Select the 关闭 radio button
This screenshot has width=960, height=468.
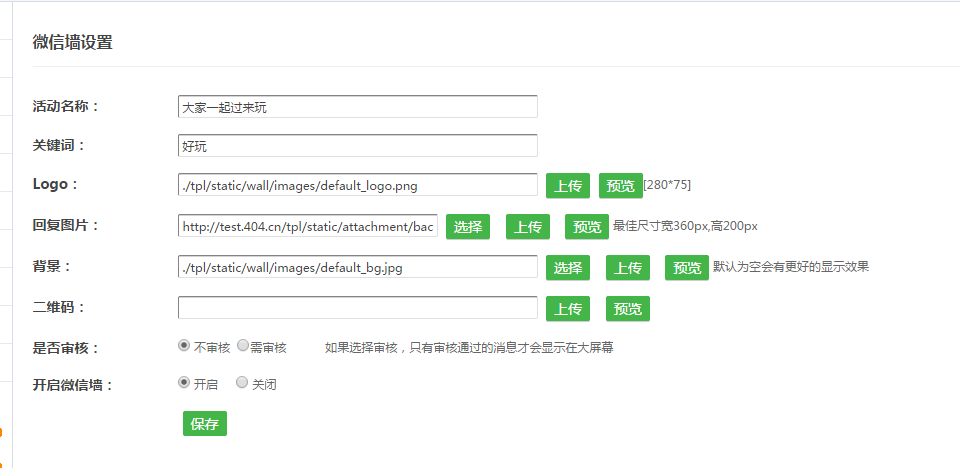242,382
